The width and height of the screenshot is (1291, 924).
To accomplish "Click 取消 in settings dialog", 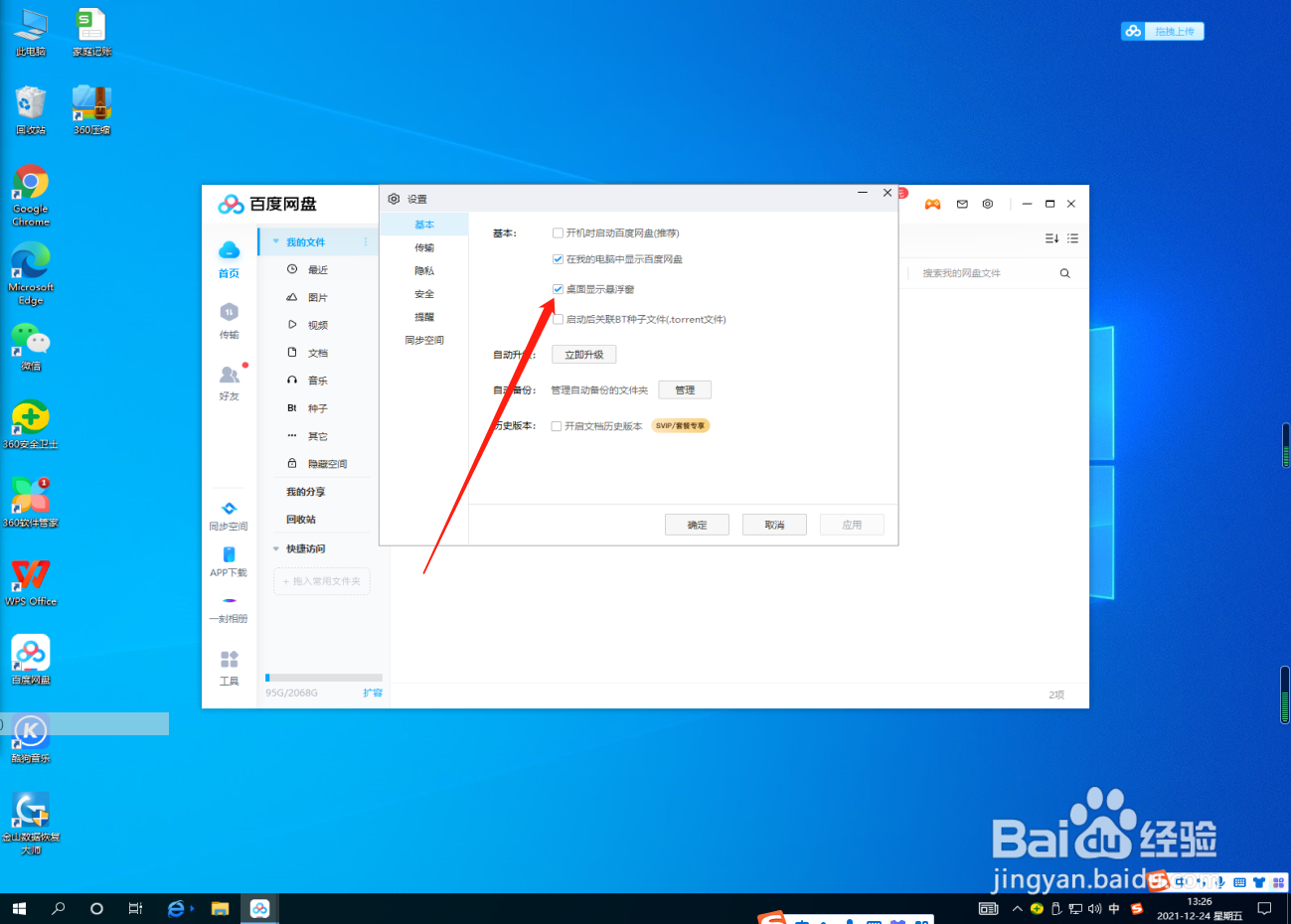I will (774, 525).
